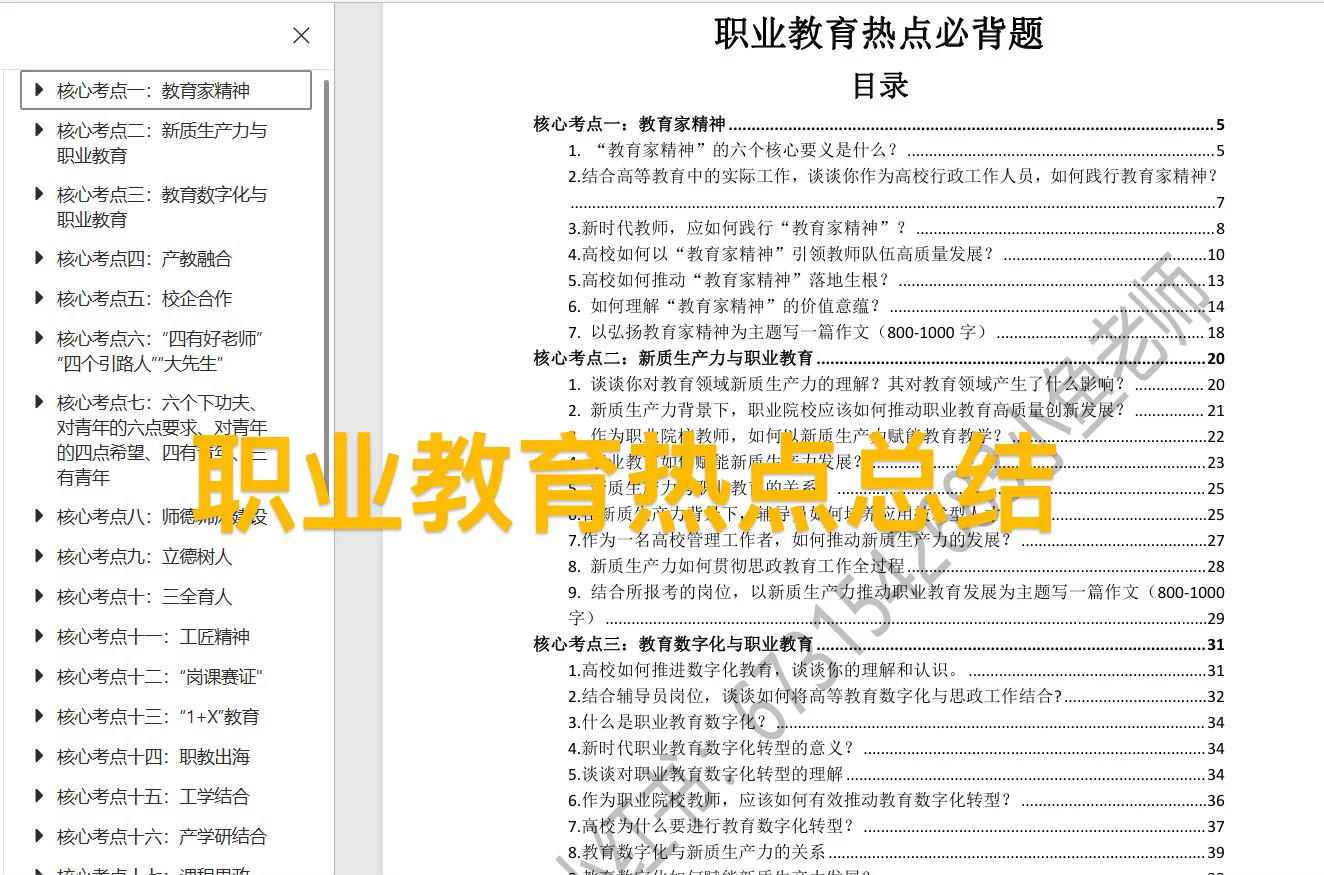1324x875 pixels.
Task: Expand 核心考点十五：工学结合 bookmark arrow
Action: click(39, 796)
